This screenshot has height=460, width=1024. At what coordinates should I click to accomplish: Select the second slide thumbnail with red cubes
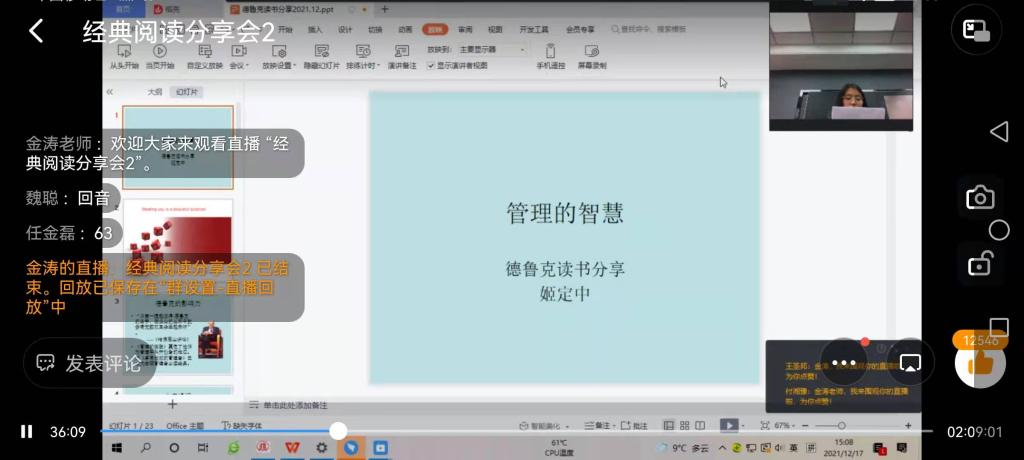[x=177, y=241]
